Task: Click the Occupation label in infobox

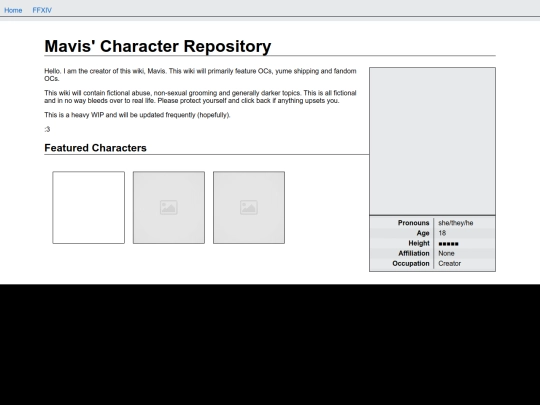Action: [411, 263]
